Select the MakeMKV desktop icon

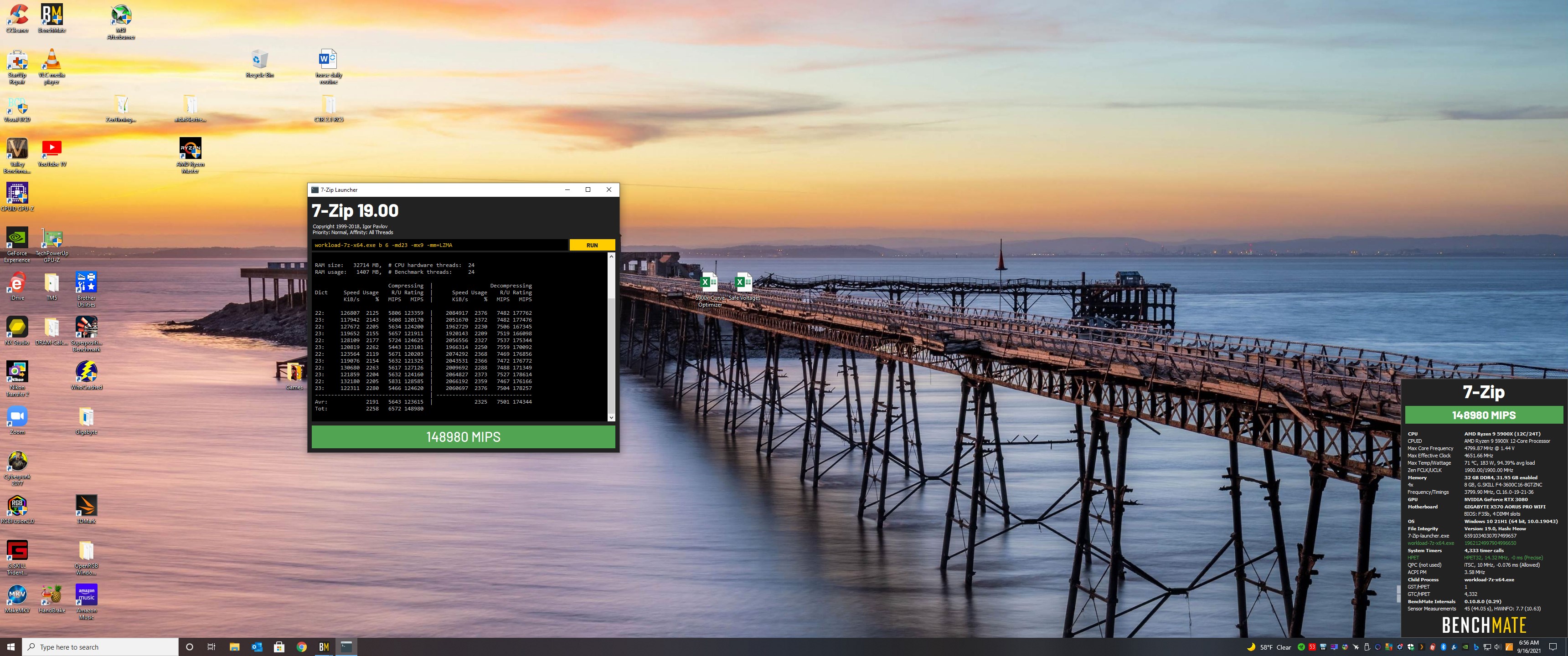17,599
